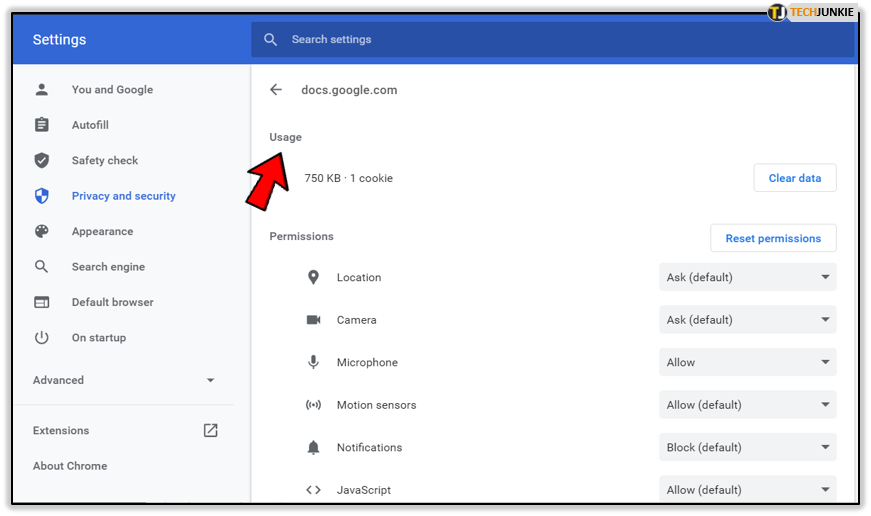Click the Extensions external link icon

click(211, 430)
